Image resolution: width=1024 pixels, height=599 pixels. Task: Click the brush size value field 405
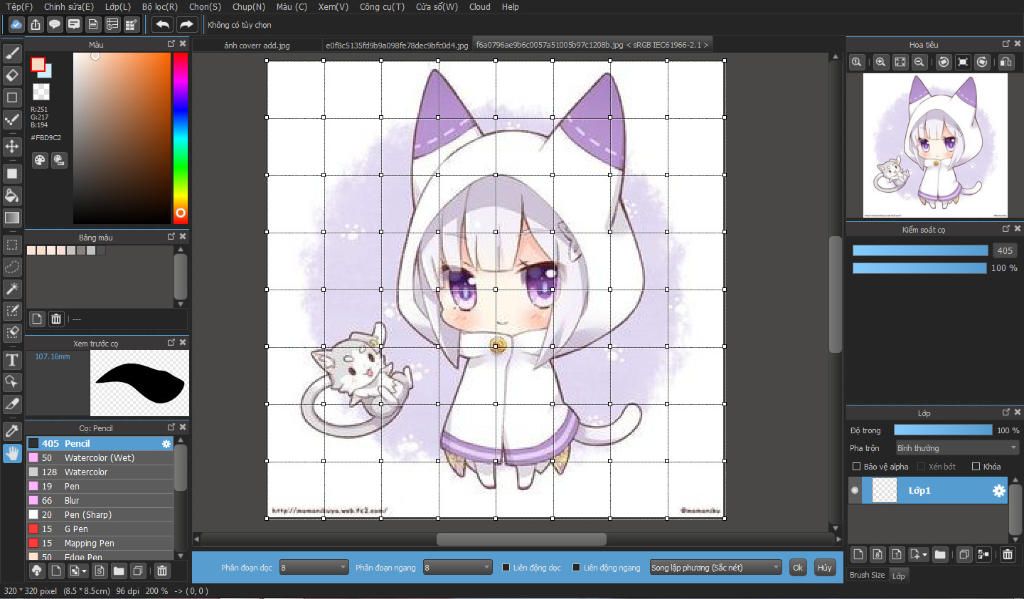tap(1004, 250)
